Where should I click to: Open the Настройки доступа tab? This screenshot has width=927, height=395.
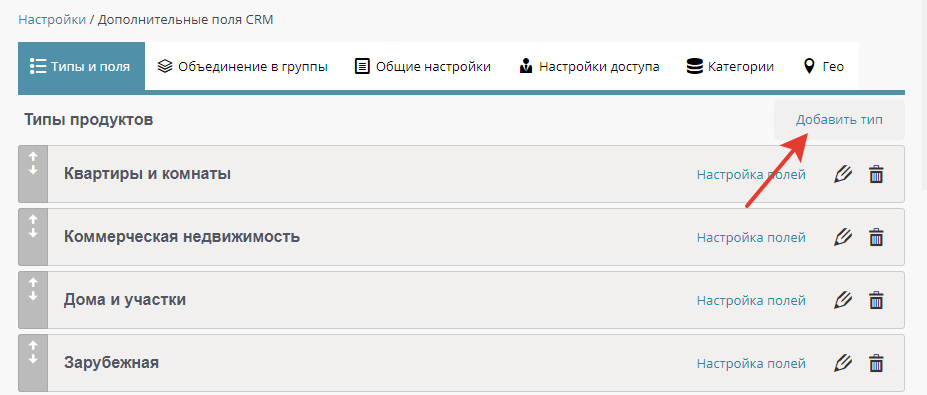pos(589,66)
